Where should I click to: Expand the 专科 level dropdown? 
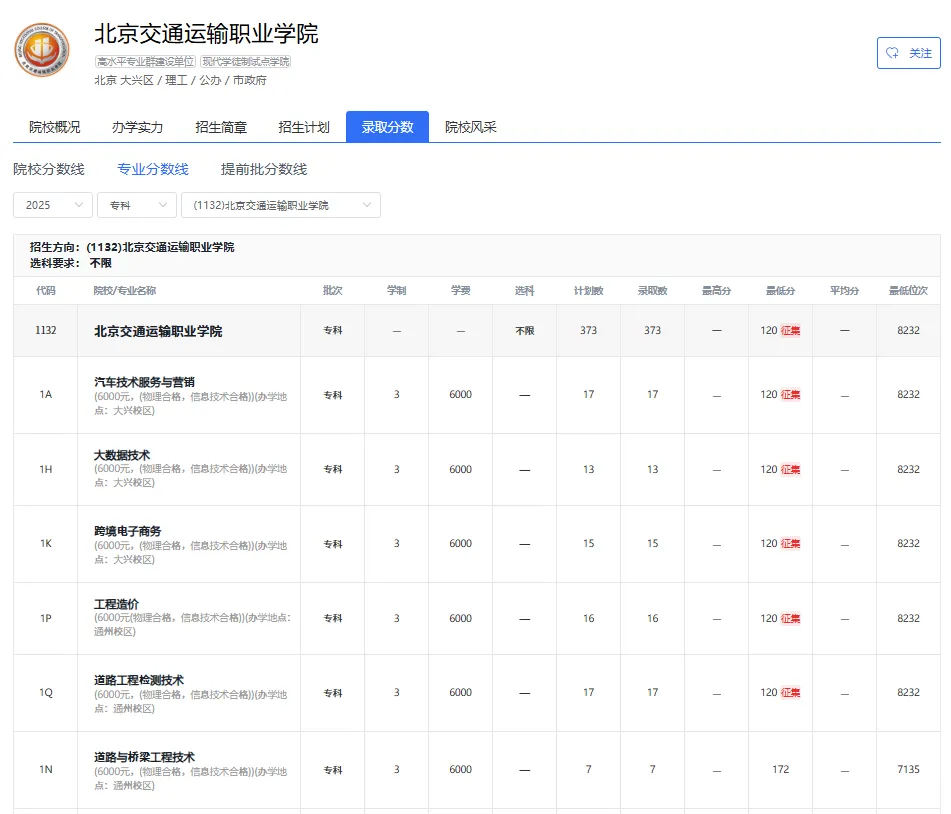136,205
